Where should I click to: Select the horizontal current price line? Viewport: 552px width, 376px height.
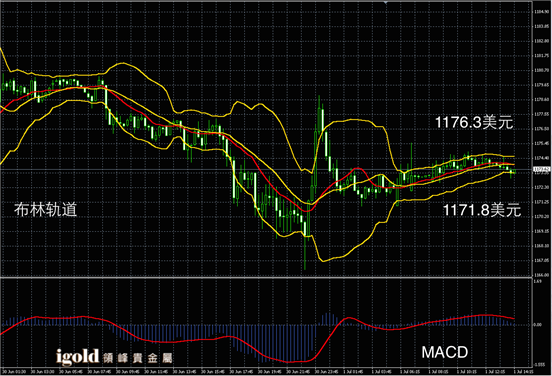point(266,170)
